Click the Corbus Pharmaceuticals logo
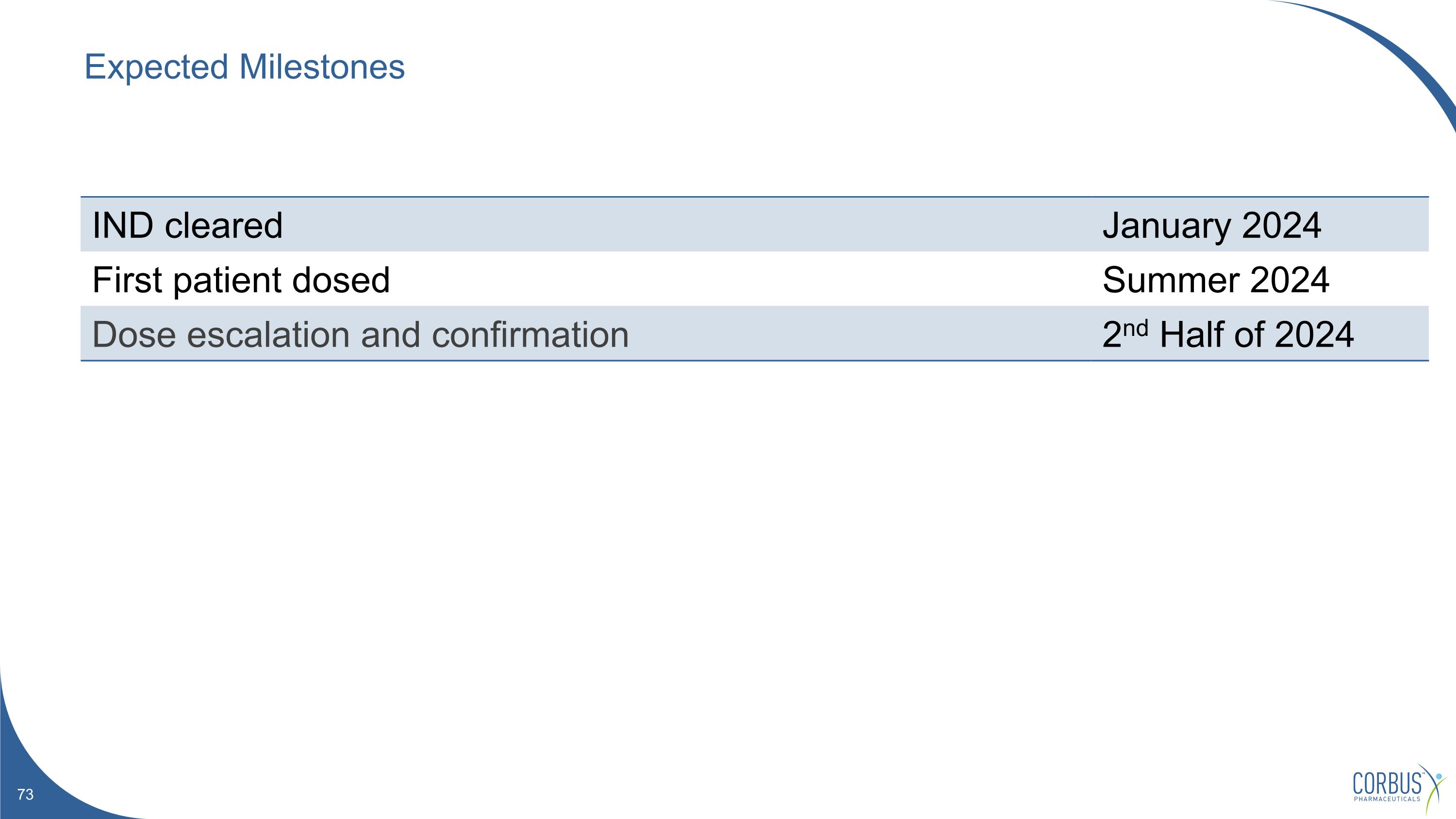This screenshot has width=1456, height=819. coord(1396,787)
